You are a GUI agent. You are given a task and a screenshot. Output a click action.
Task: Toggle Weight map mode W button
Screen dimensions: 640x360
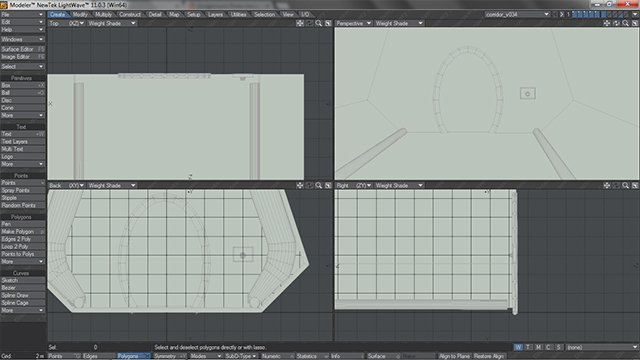tap(518, 347)
